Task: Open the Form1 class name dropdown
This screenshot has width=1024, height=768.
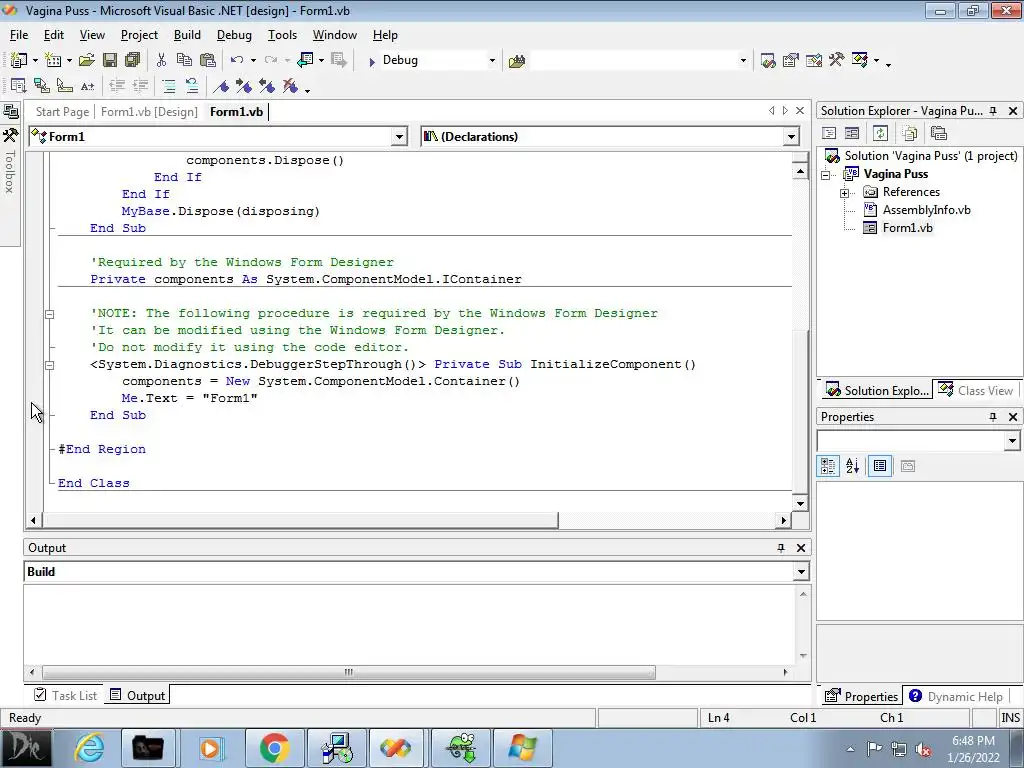Action: tap(399, 136)
